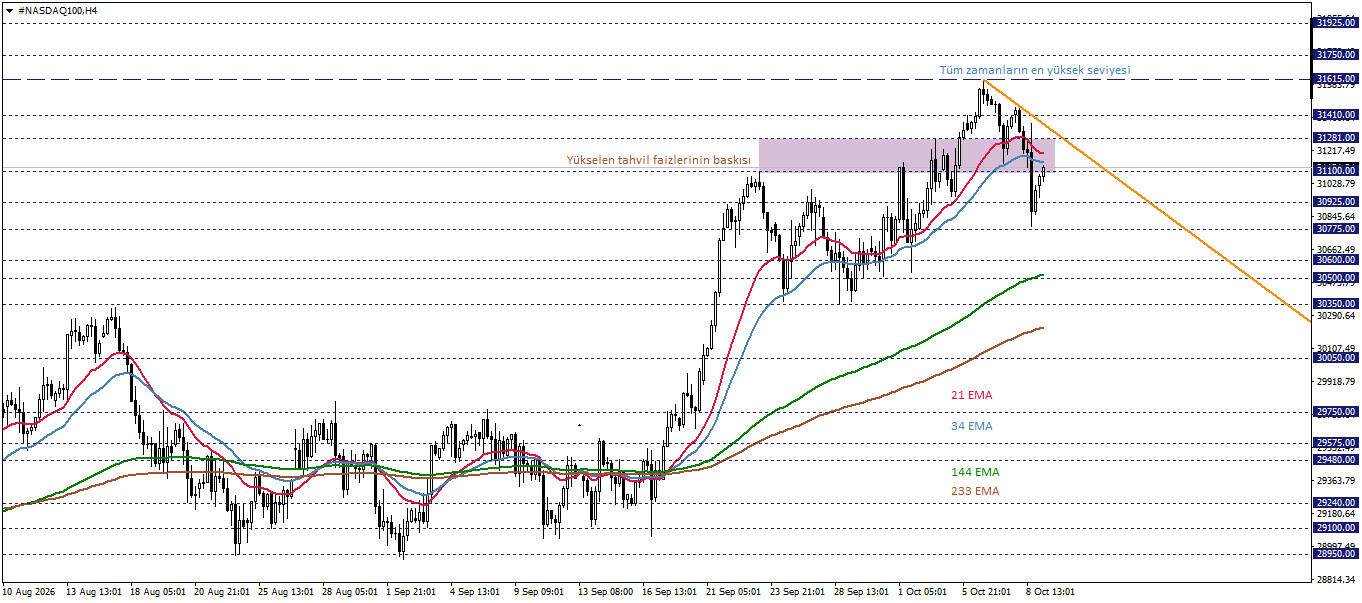Click the '20 Aug 21:01' time axis label

[x=222, y=591]
